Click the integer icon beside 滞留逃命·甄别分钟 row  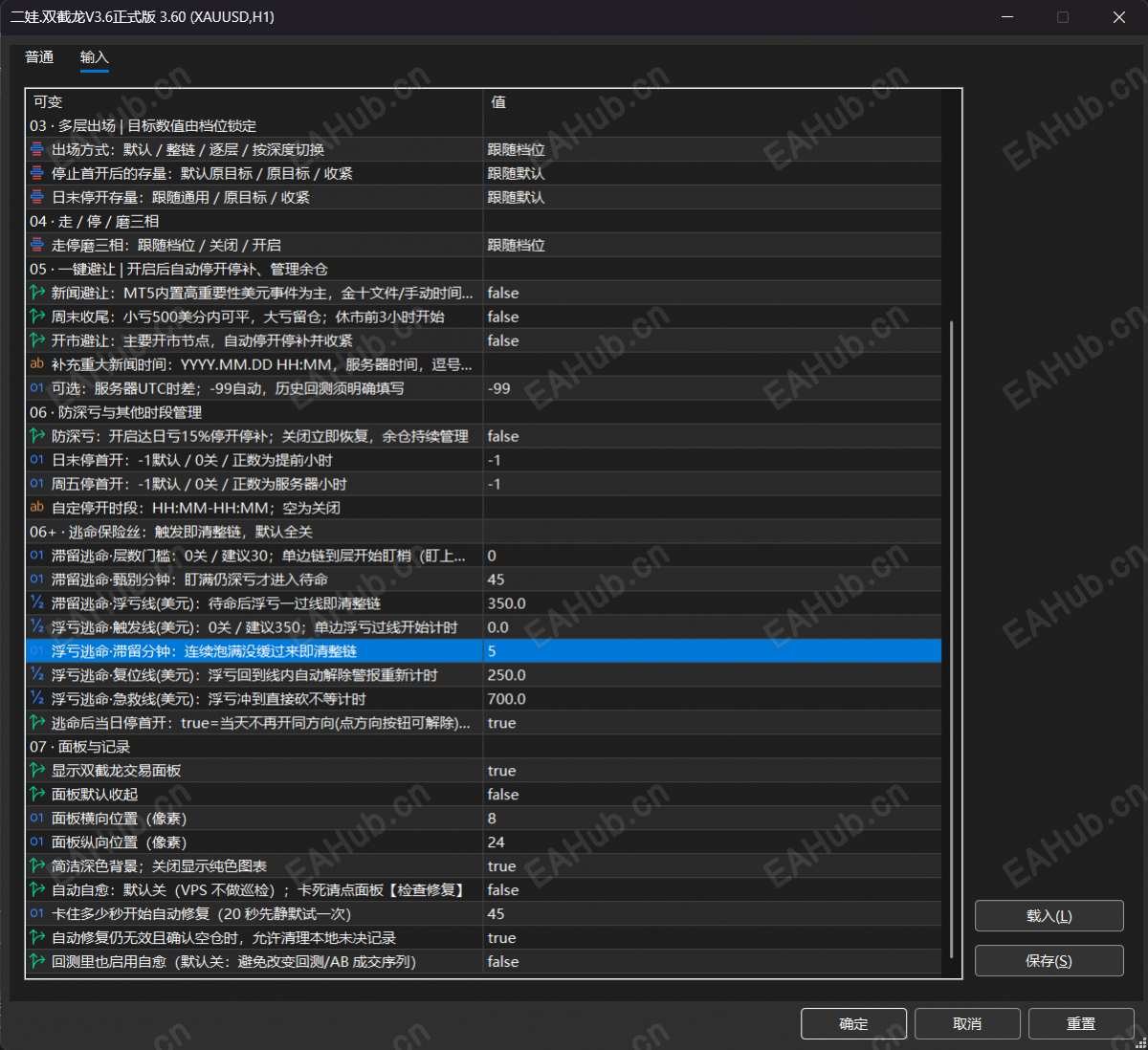pos(37,580)
